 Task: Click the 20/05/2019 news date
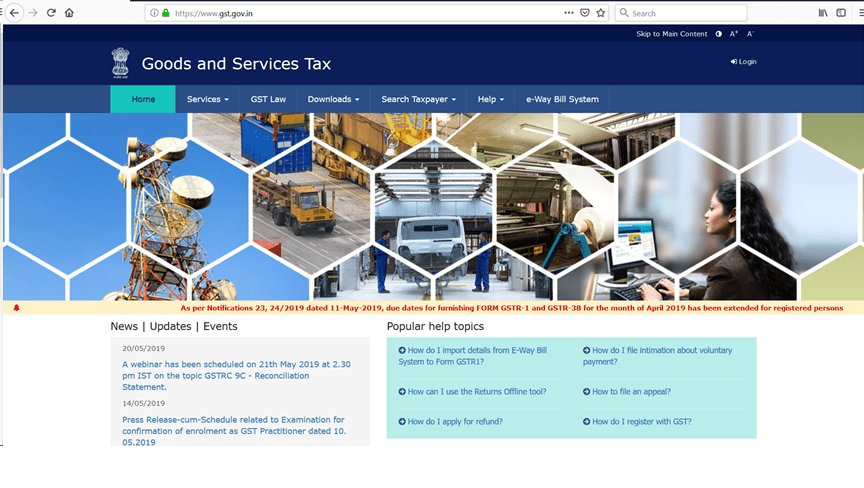(143, 348)
